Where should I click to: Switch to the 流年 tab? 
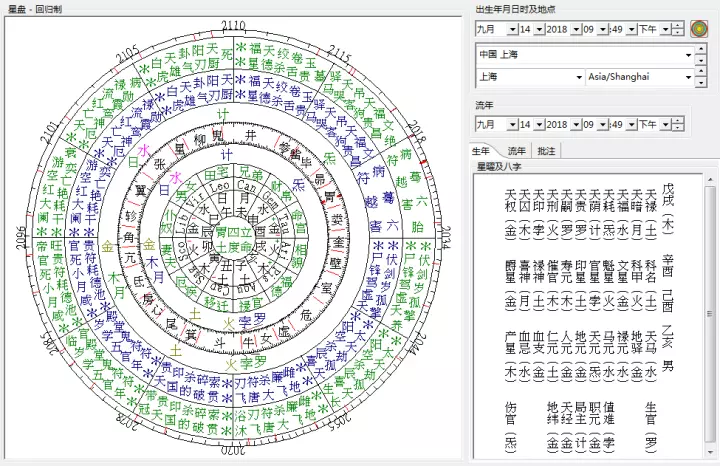click(516, 151)
